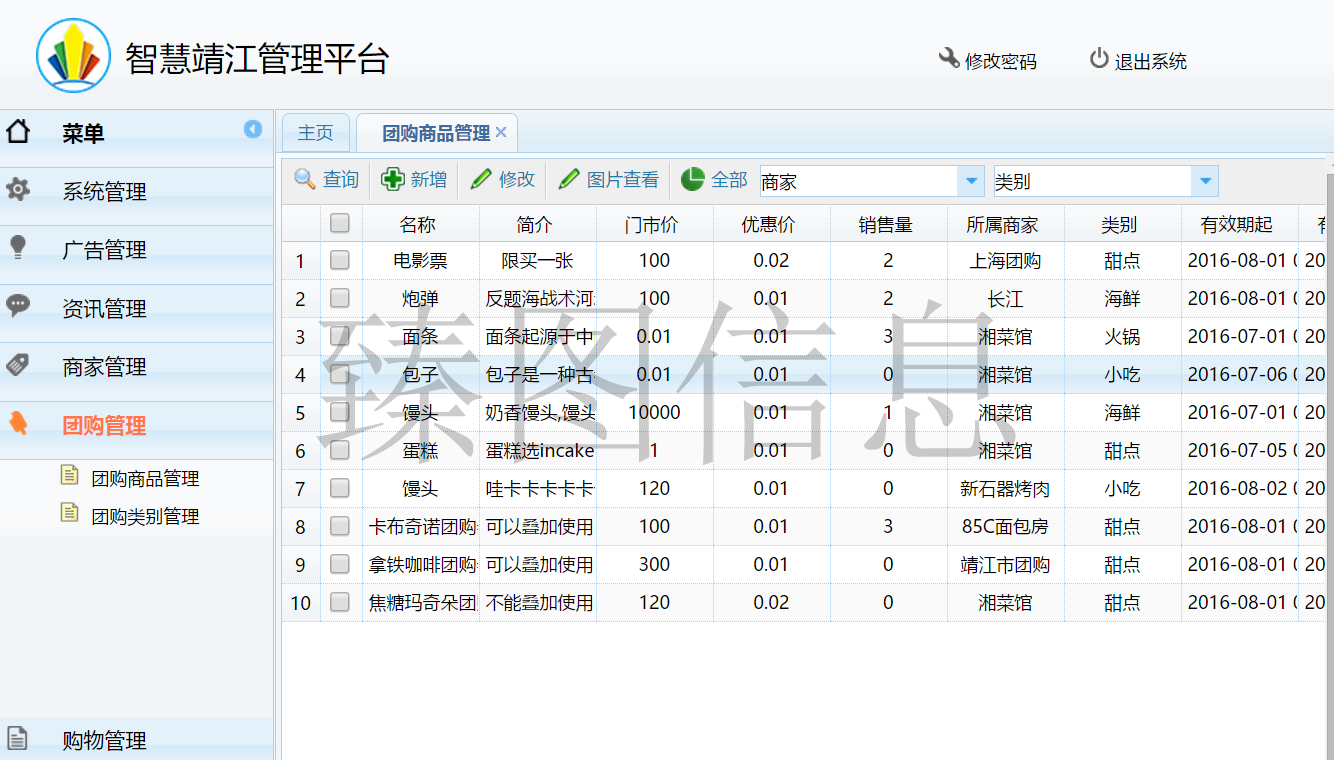Click the green plus 新增 icon
Image resolution: width=1334 pixels, height=760 pixels.
click(394, 179)
